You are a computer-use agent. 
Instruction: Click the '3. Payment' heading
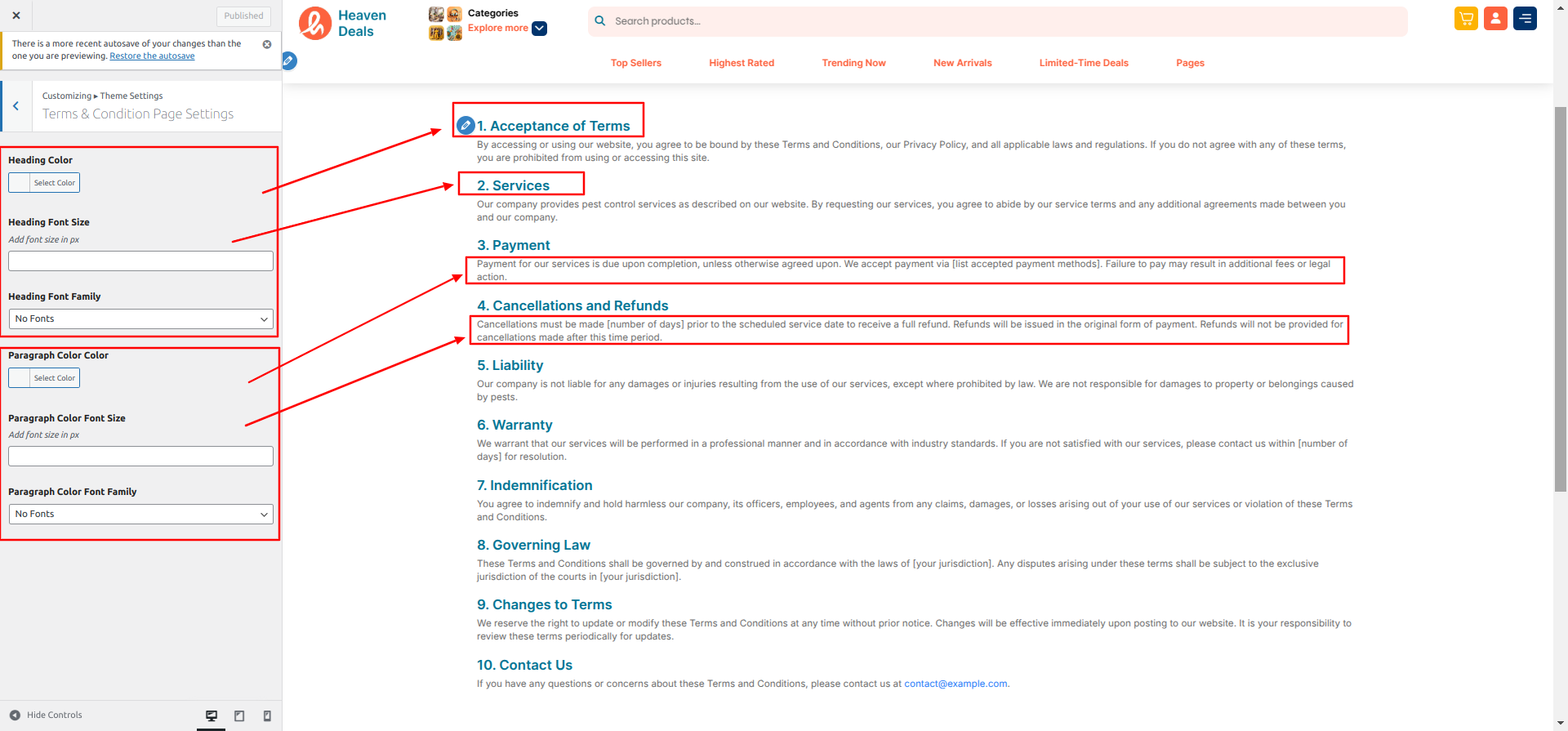coord(514,246)
